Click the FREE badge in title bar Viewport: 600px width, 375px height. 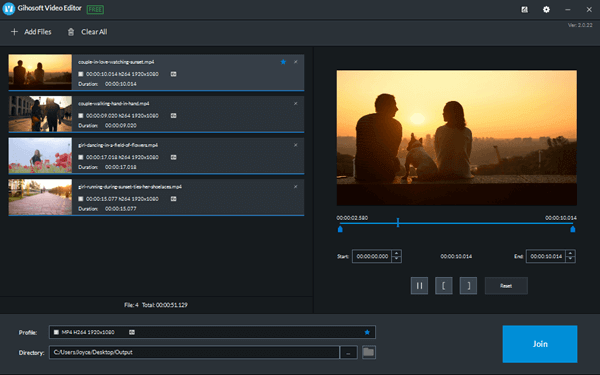[x=95, y=9]
